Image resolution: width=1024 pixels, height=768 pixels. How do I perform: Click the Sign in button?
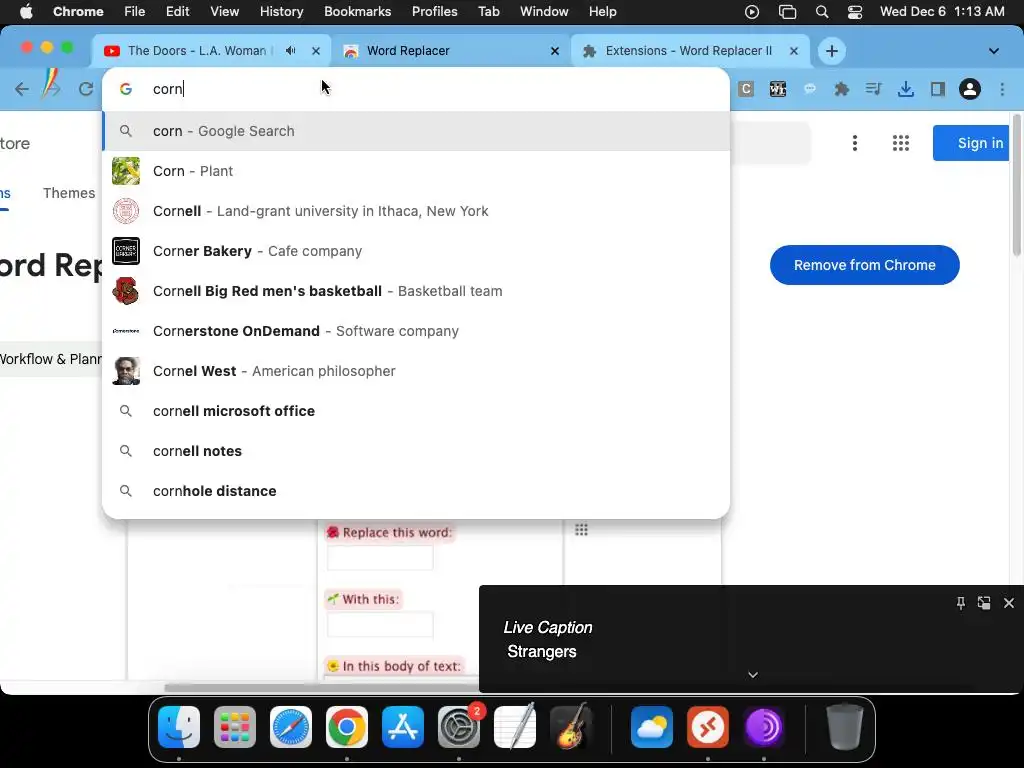click(x=971, y=143)
